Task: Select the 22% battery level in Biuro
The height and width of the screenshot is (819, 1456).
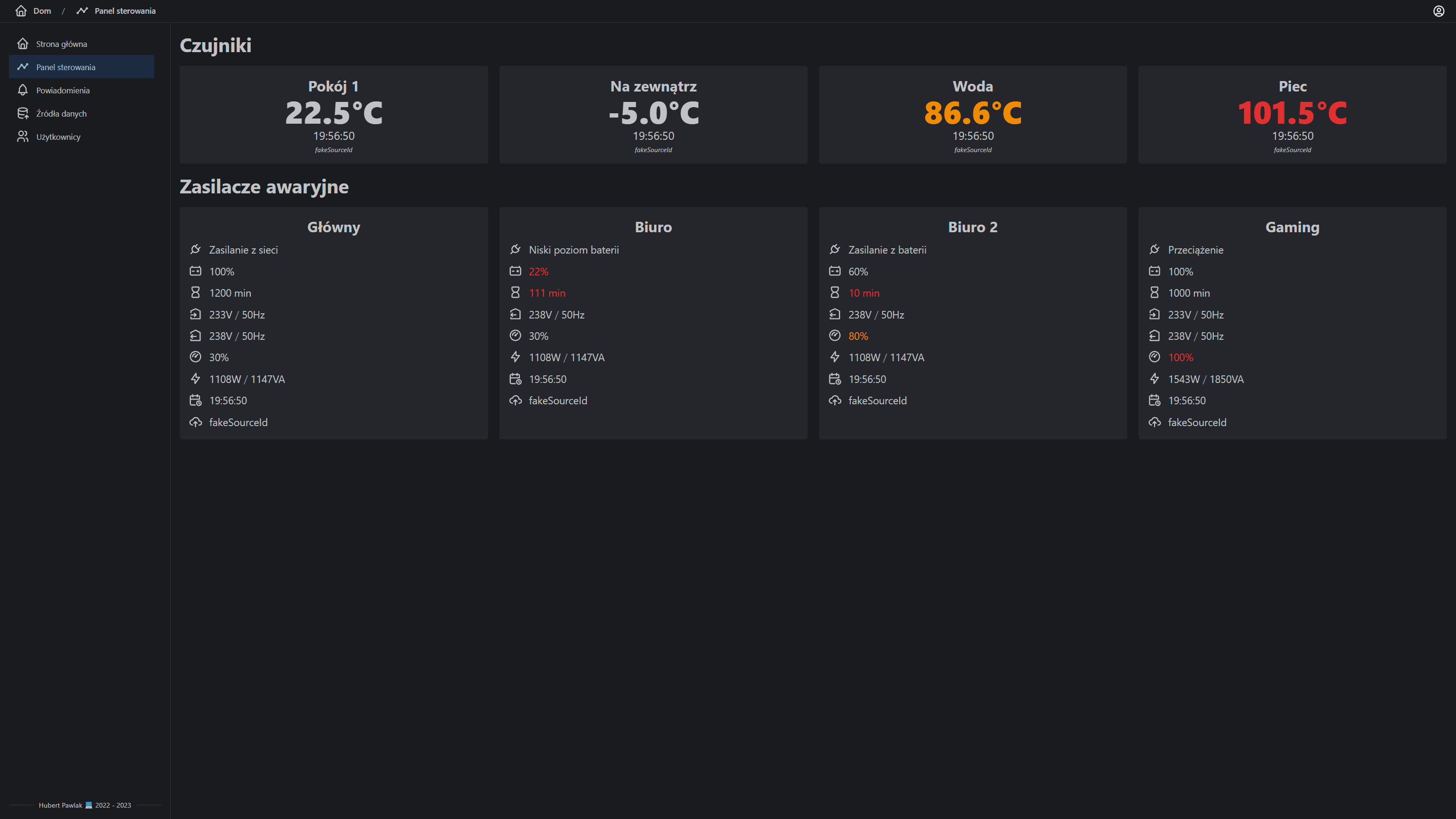Action: point(537,271)
